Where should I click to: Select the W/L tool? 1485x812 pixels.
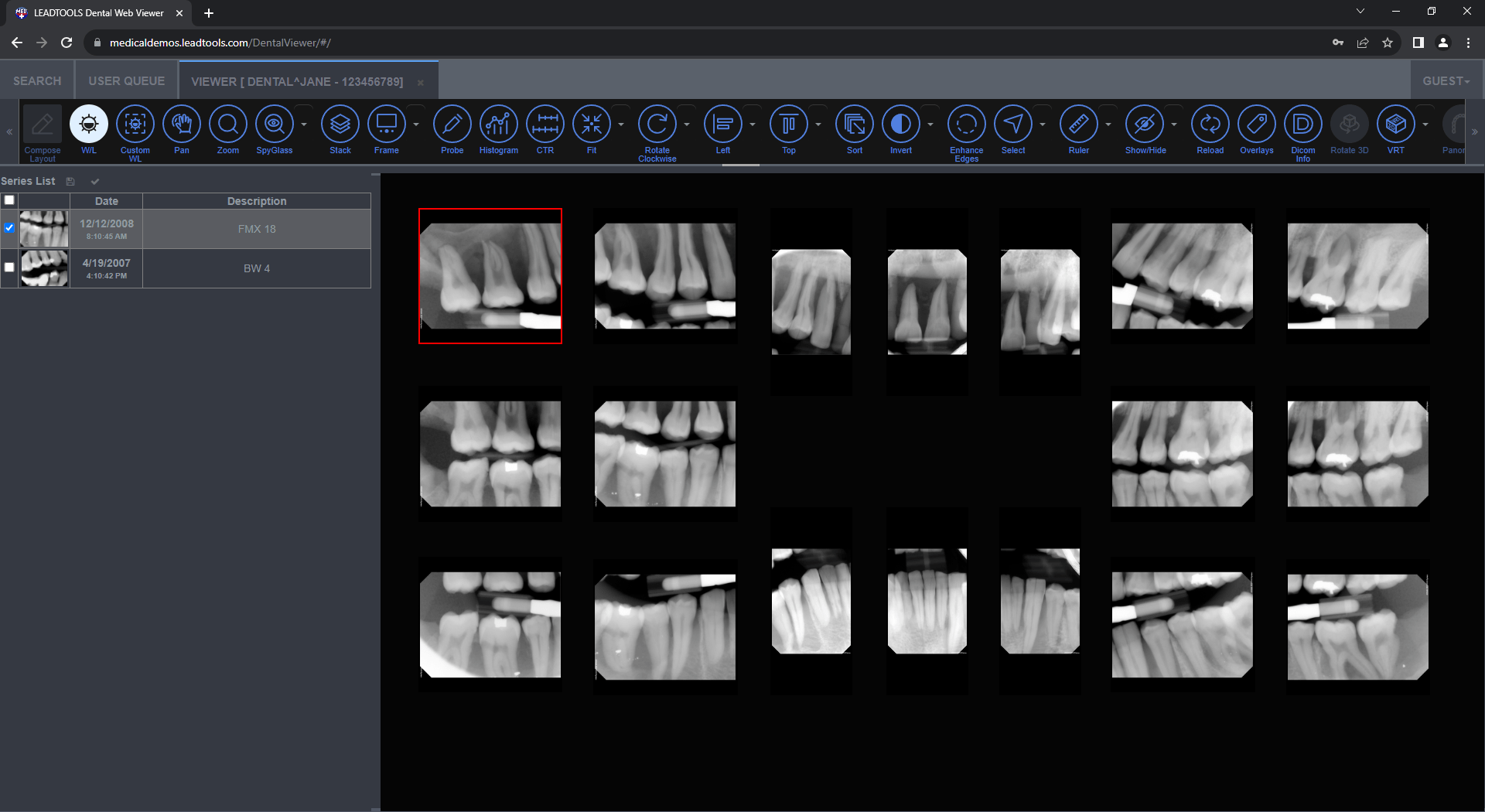88,125
